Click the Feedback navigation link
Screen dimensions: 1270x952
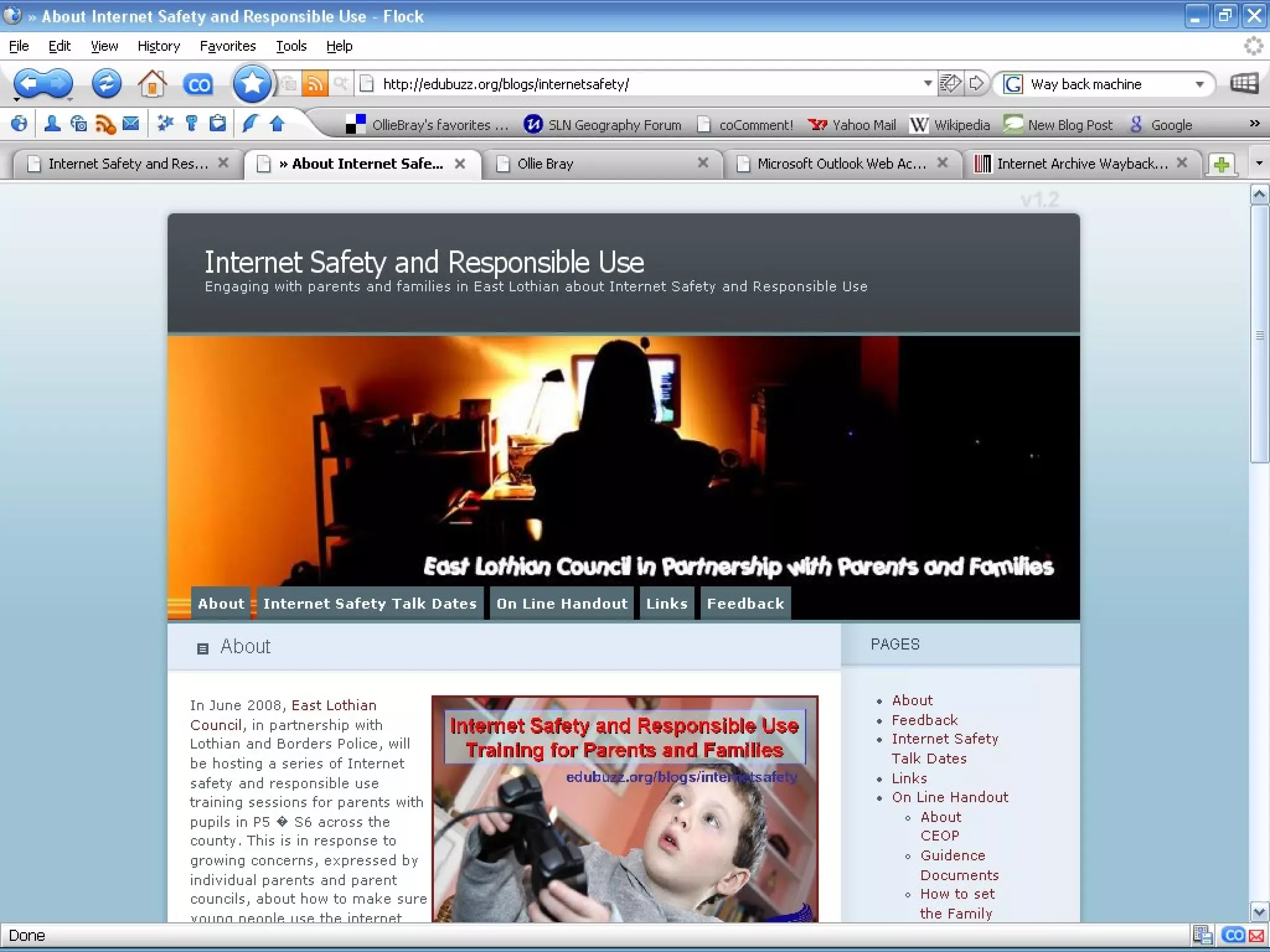point(745,604)
